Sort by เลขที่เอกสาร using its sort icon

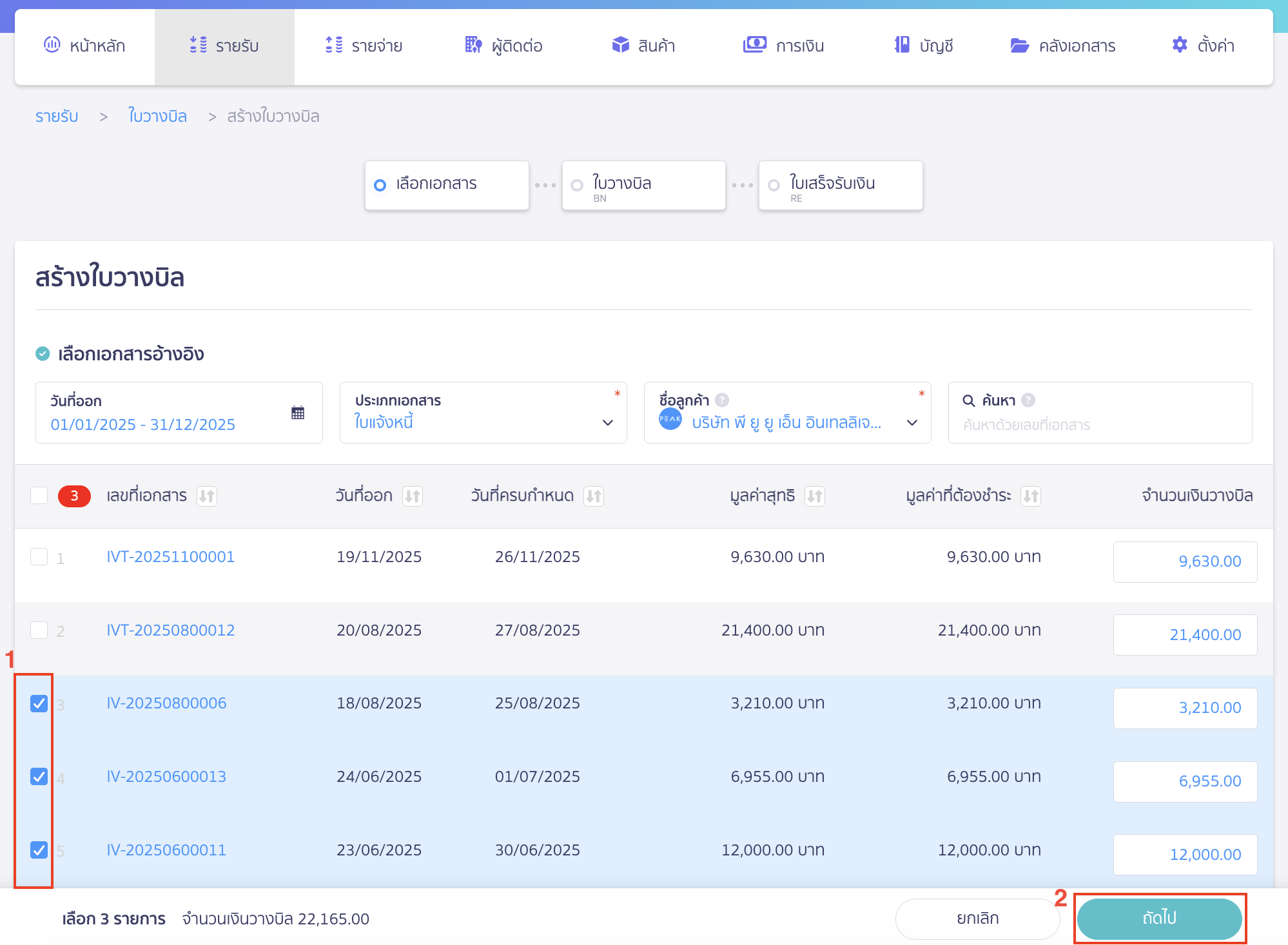pyautogui.click(x=207, y=496)
